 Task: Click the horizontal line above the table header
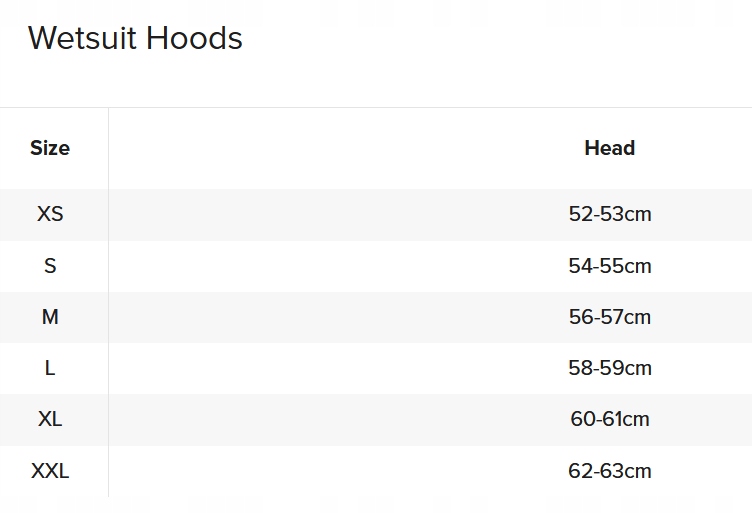click(x=376, y=107)
